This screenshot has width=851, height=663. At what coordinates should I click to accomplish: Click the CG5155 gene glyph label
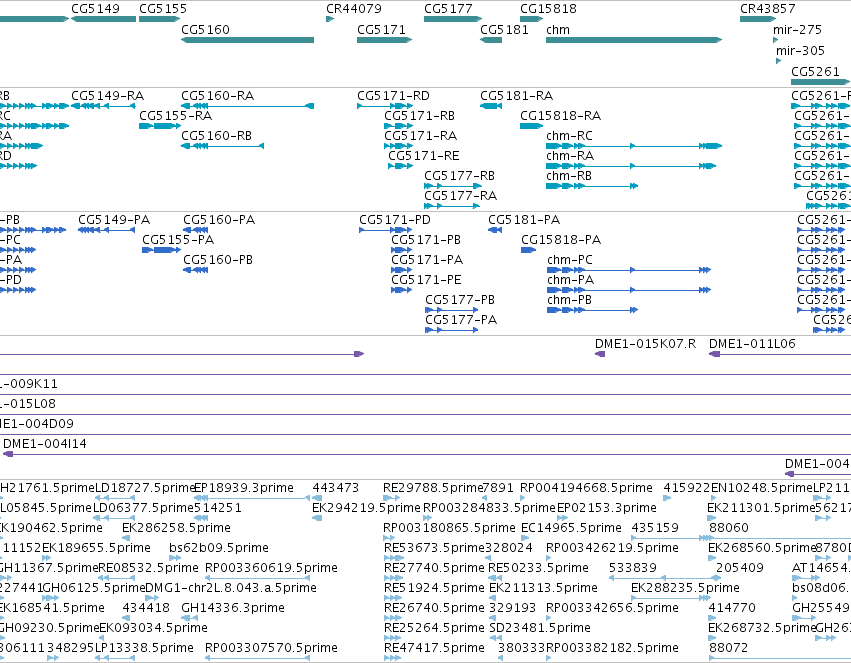163,9
